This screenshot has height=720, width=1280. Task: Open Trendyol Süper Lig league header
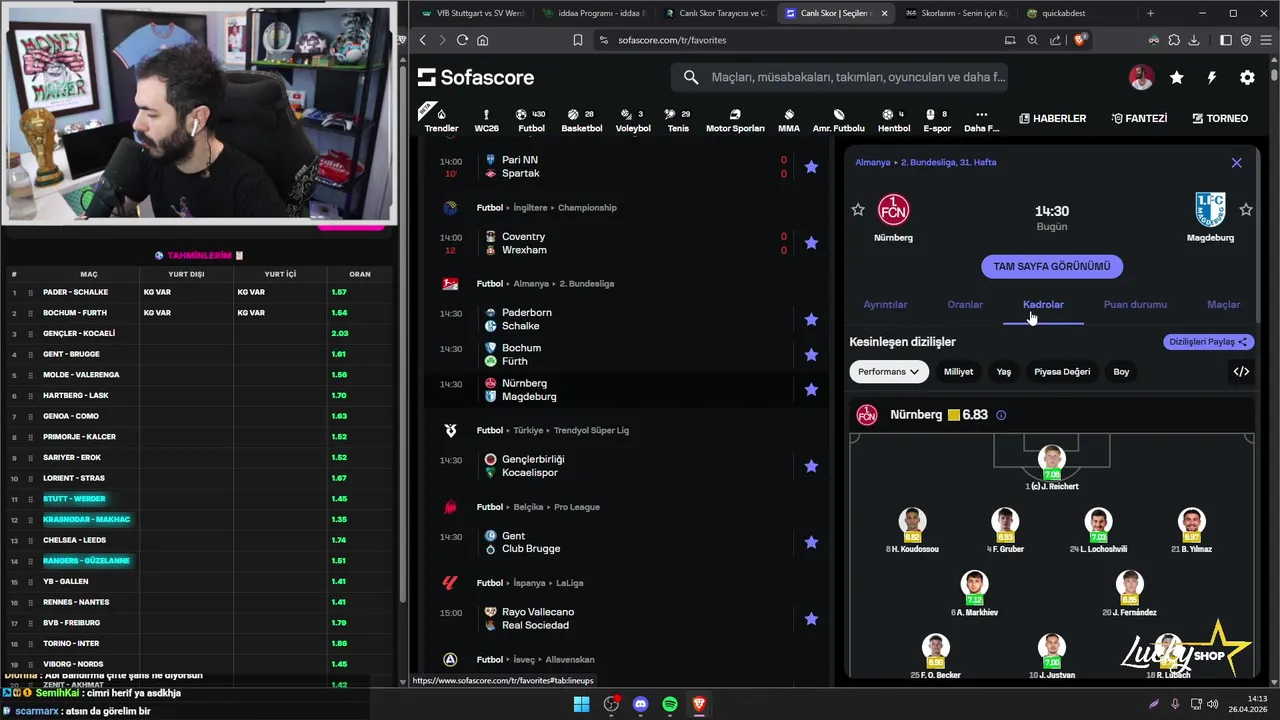click(591, 430)
